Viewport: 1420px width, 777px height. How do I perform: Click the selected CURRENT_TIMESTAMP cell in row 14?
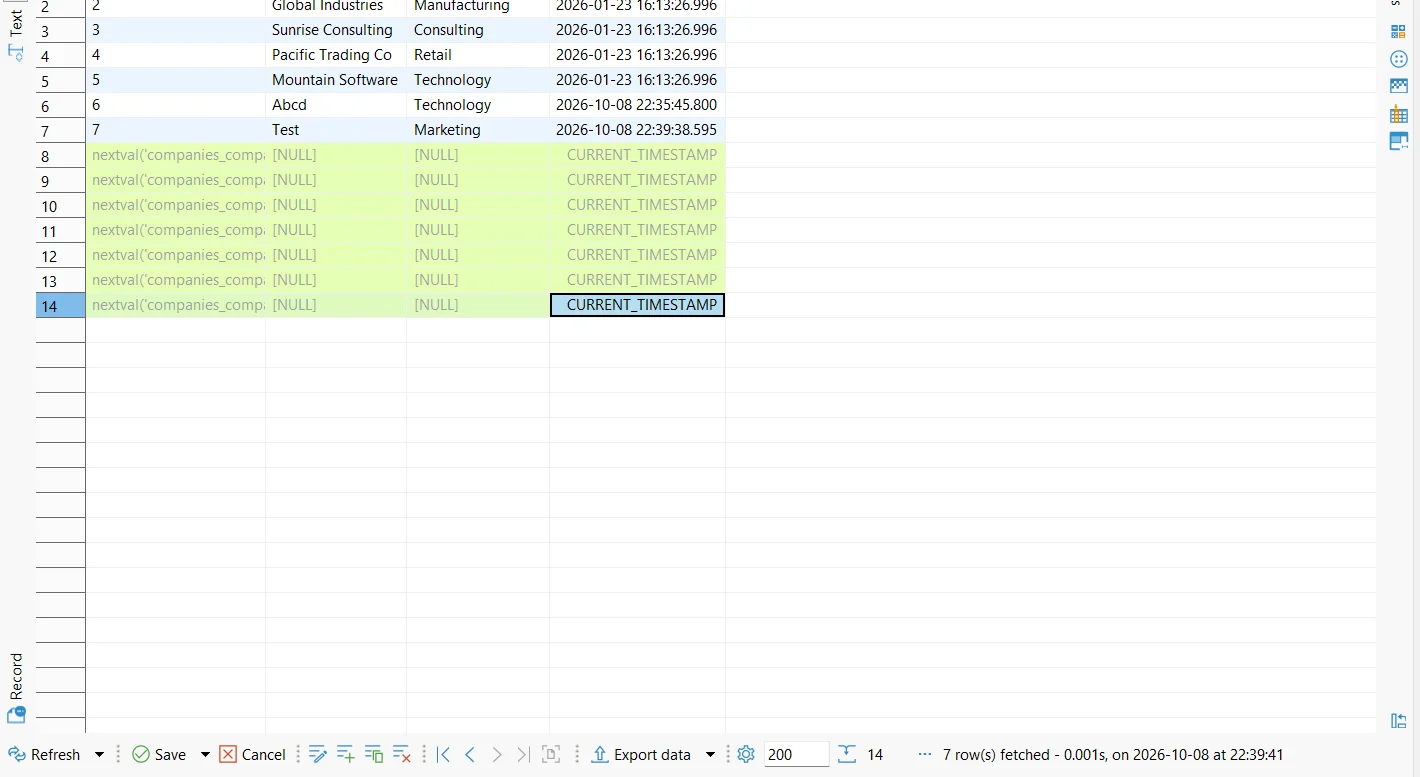pyautogui.click(x=637, y=305)
